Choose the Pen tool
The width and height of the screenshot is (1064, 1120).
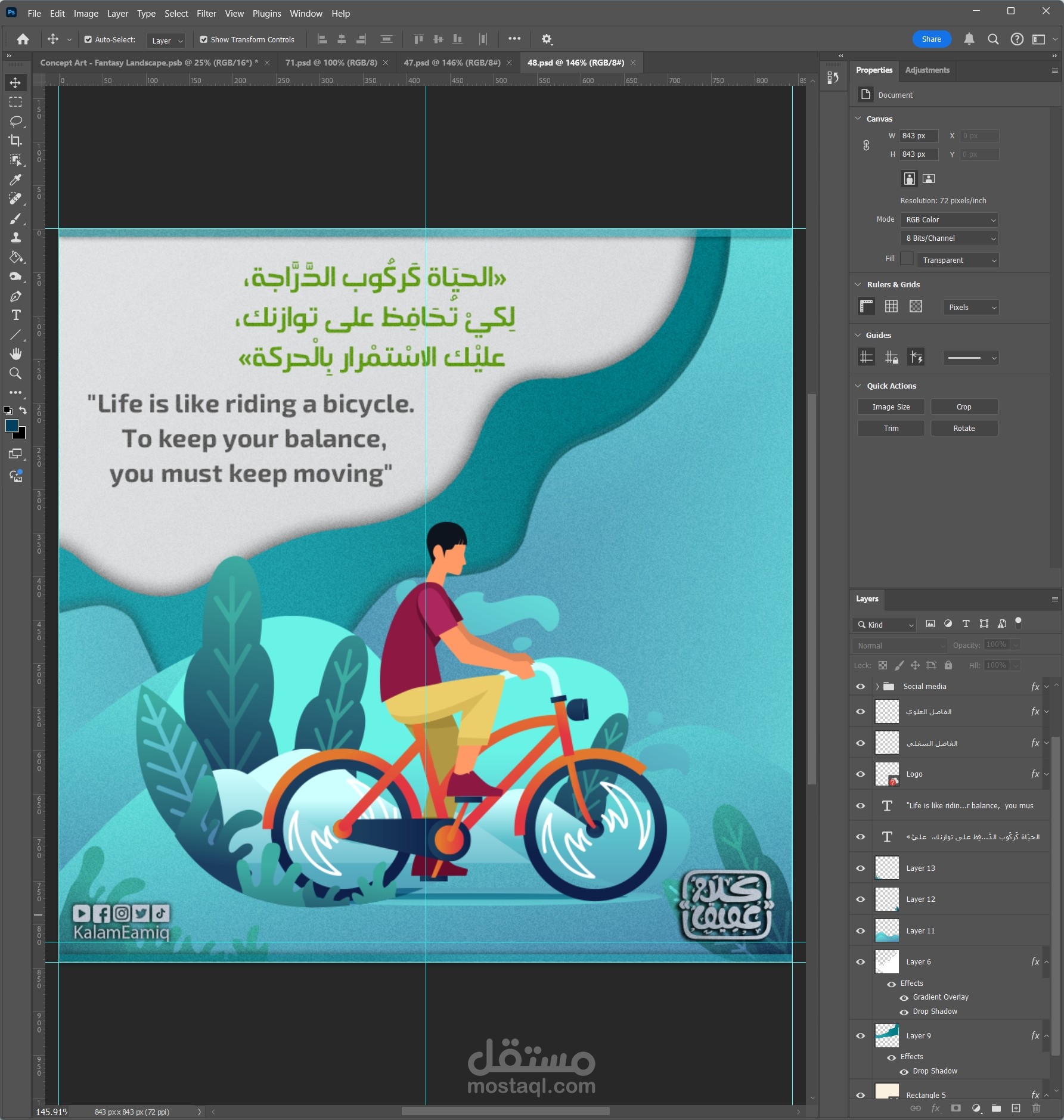pyautogui.click(x=15, y=296)
